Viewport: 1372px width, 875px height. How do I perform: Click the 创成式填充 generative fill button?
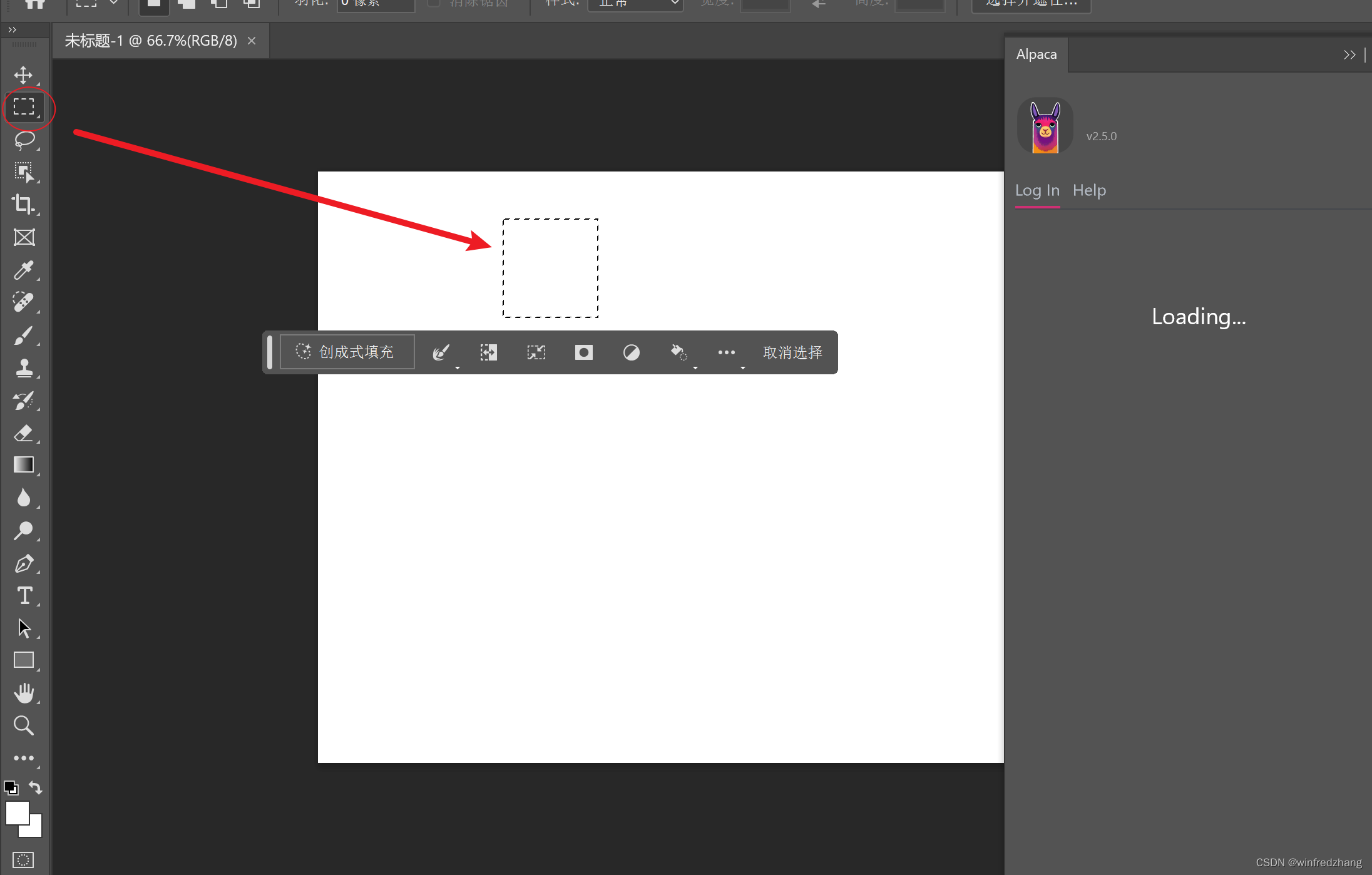click(346, 352)
